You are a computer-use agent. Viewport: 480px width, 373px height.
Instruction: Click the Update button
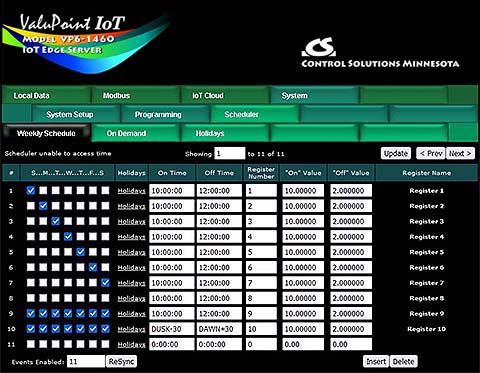coord(396,153)
